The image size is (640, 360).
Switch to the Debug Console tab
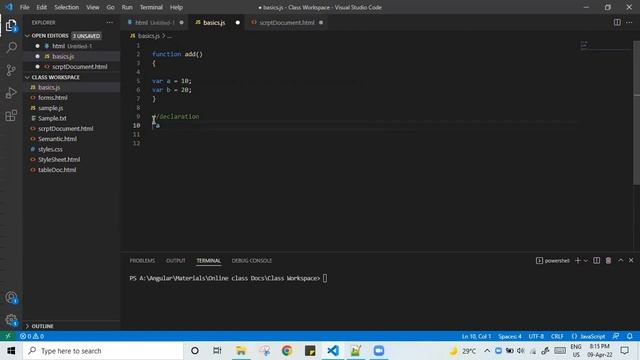click(251, 260)
